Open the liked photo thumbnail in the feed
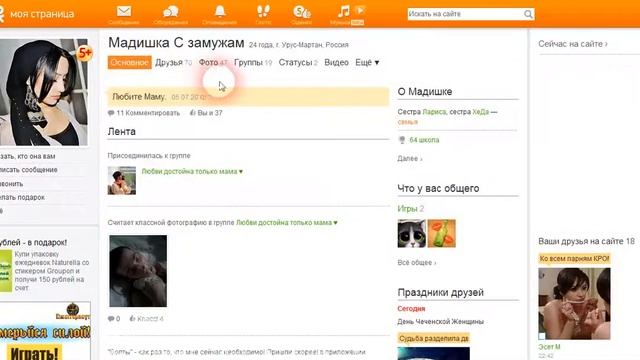Viewport: 640px width, 360px height. point(138,271)
